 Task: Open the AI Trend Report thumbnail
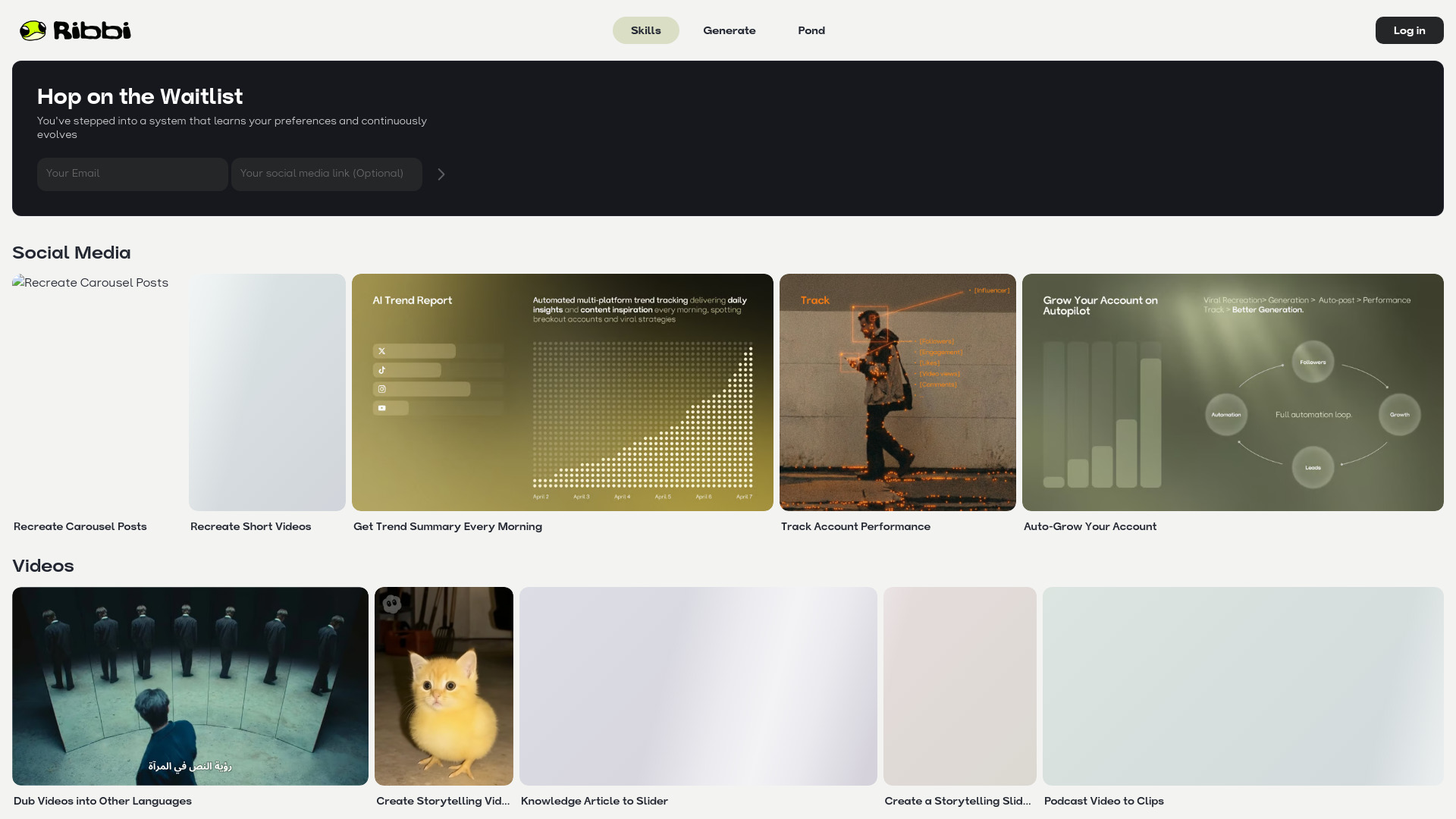tap(562, 392)
